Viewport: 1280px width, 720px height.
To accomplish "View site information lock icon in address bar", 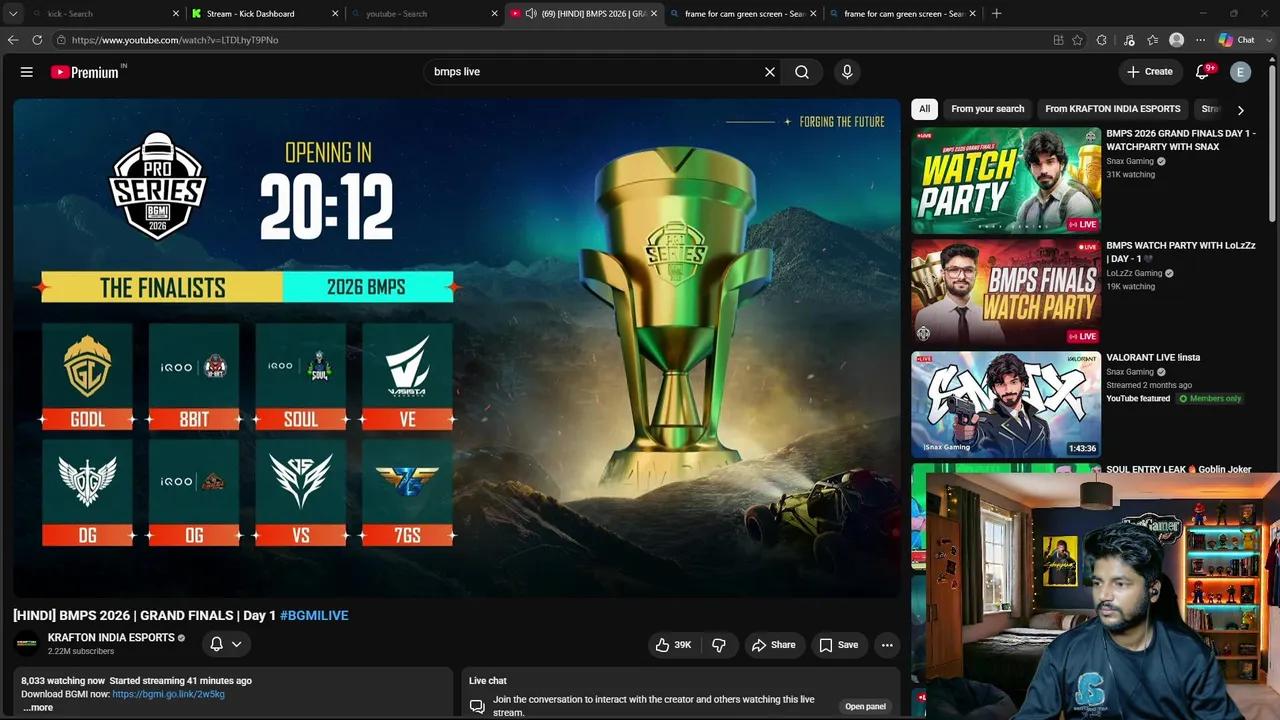I will pos(61,40).
